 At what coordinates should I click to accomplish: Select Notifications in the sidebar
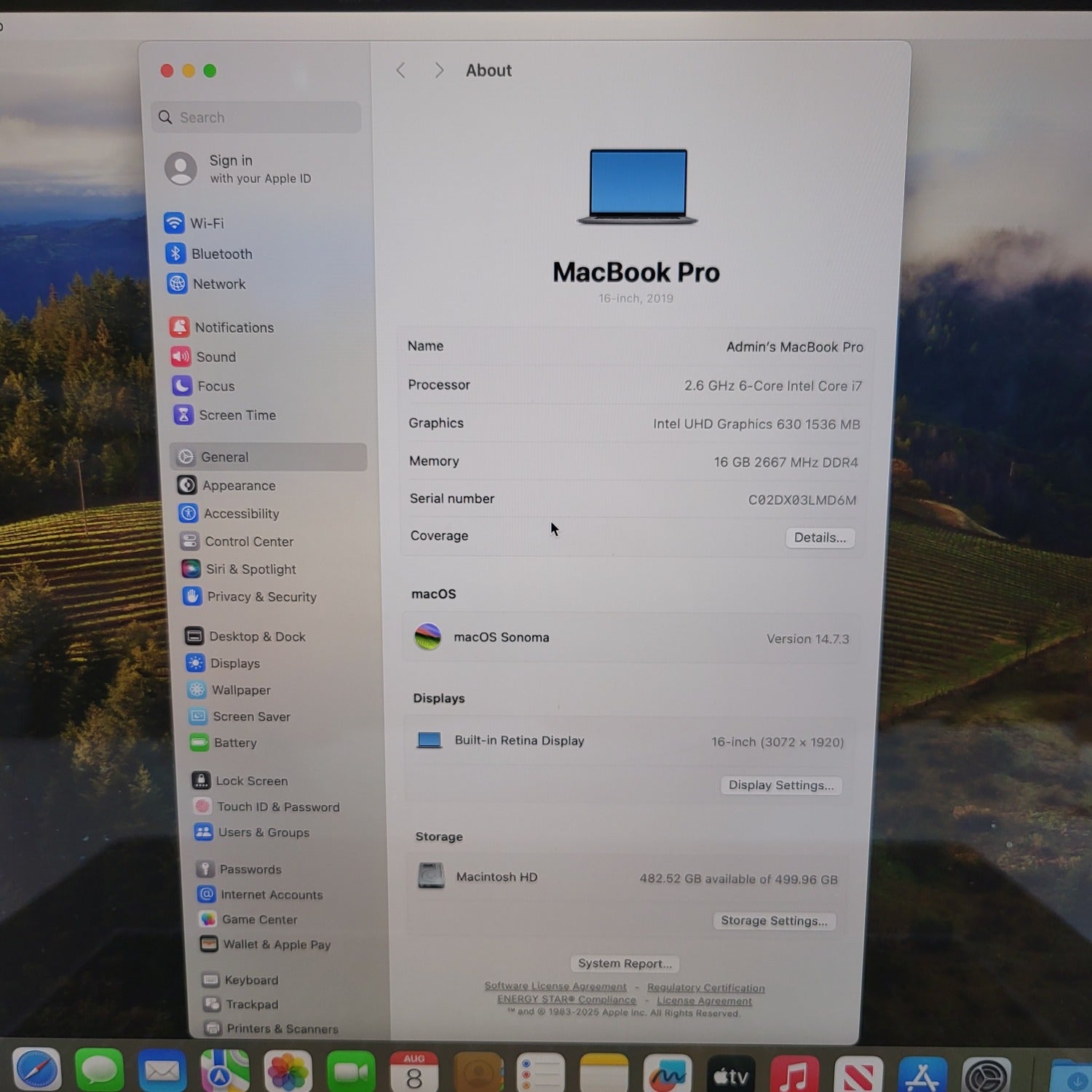tap(222, 328)
